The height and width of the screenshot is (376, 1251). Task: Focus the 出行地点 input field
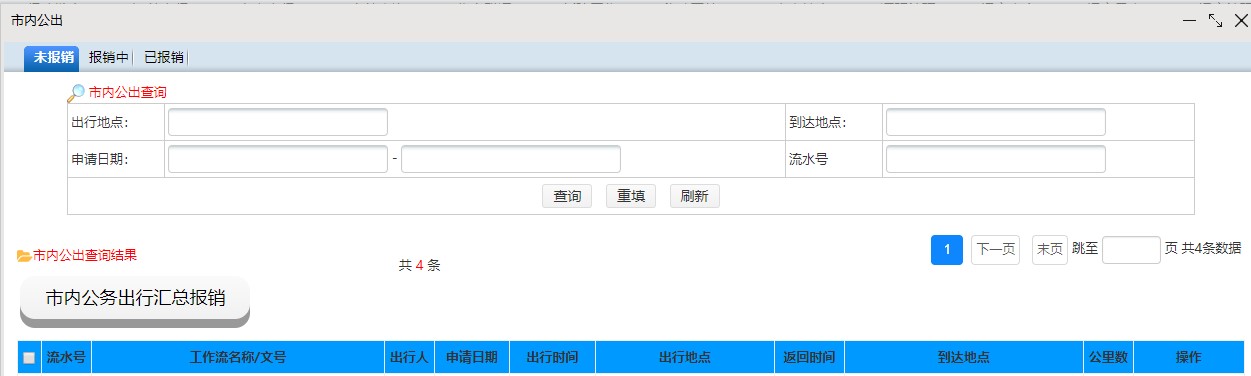click(x=278, y=122)
